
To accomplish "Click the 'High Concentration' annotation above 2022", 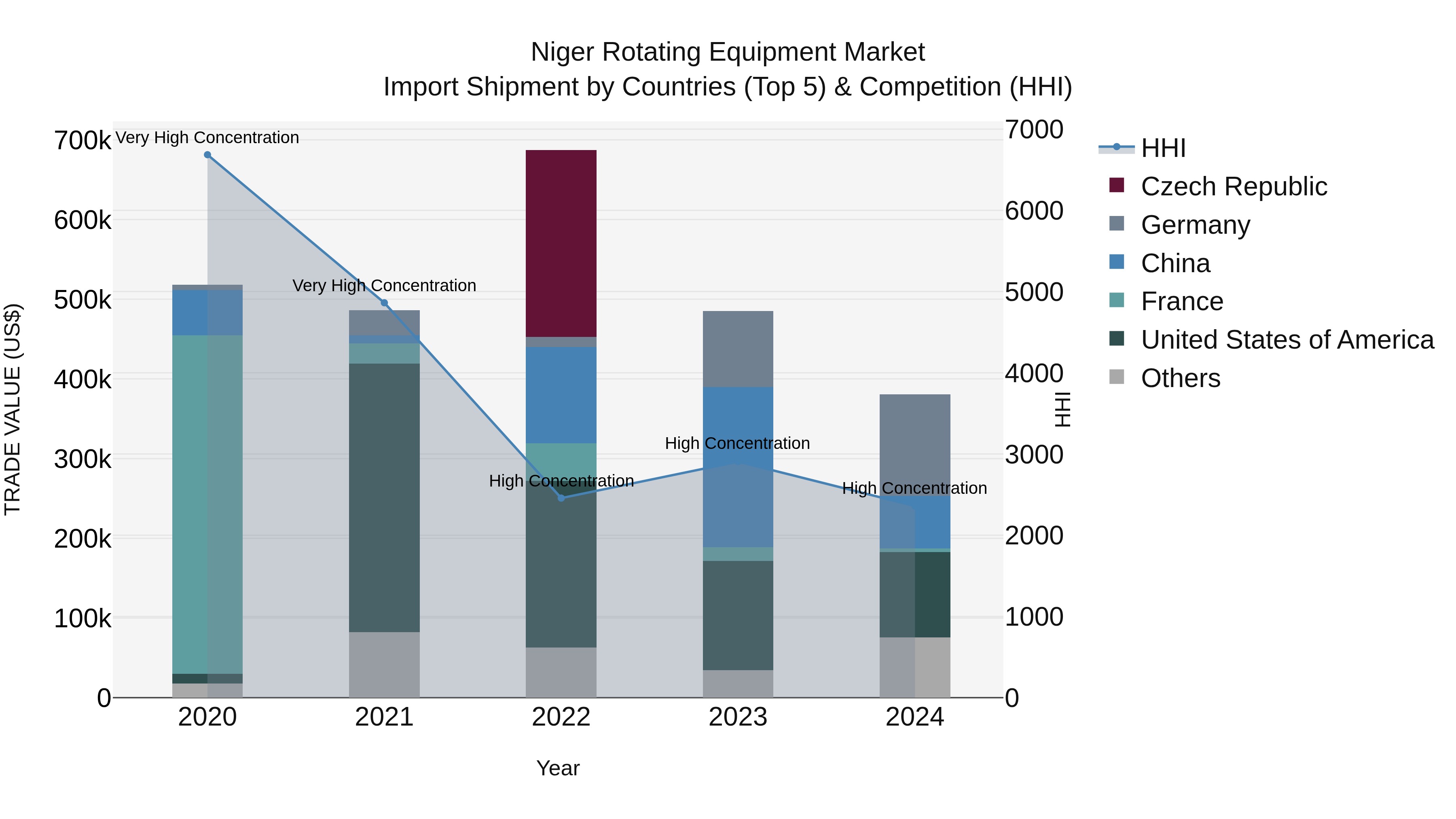I will point(561,481).
